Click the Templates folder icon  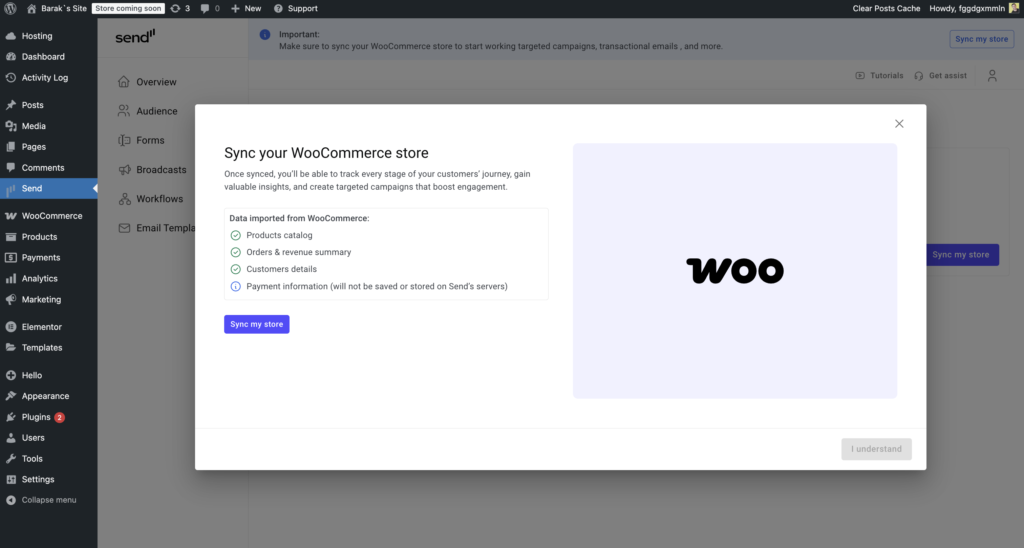(11, 347)
